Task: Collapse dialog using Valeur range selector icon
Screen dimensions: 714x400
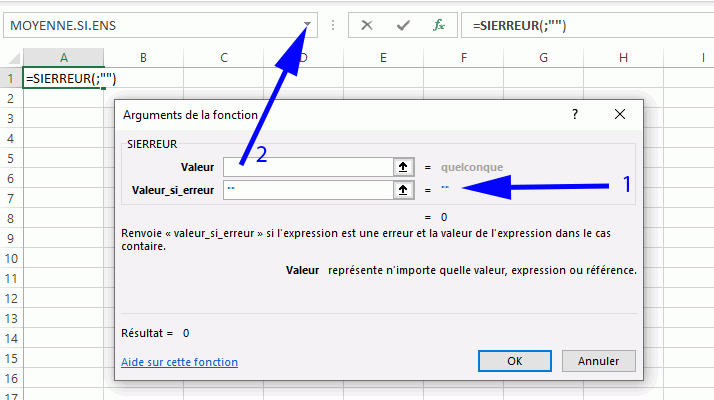Action: [x=403, y=167]
